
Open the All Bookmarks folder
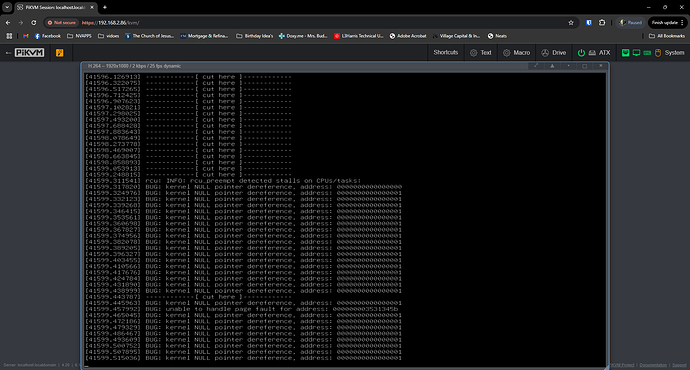667,36
